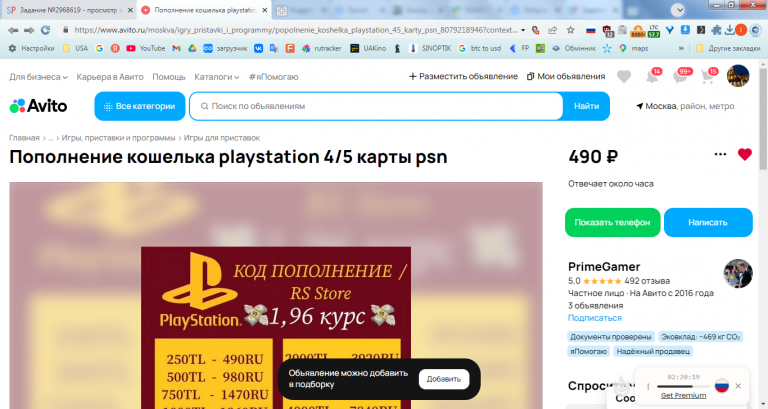Image resolution: width=768 pixels, height=409 pixels.
Task: Click the Эковклад badge
Action: [700, 337]
